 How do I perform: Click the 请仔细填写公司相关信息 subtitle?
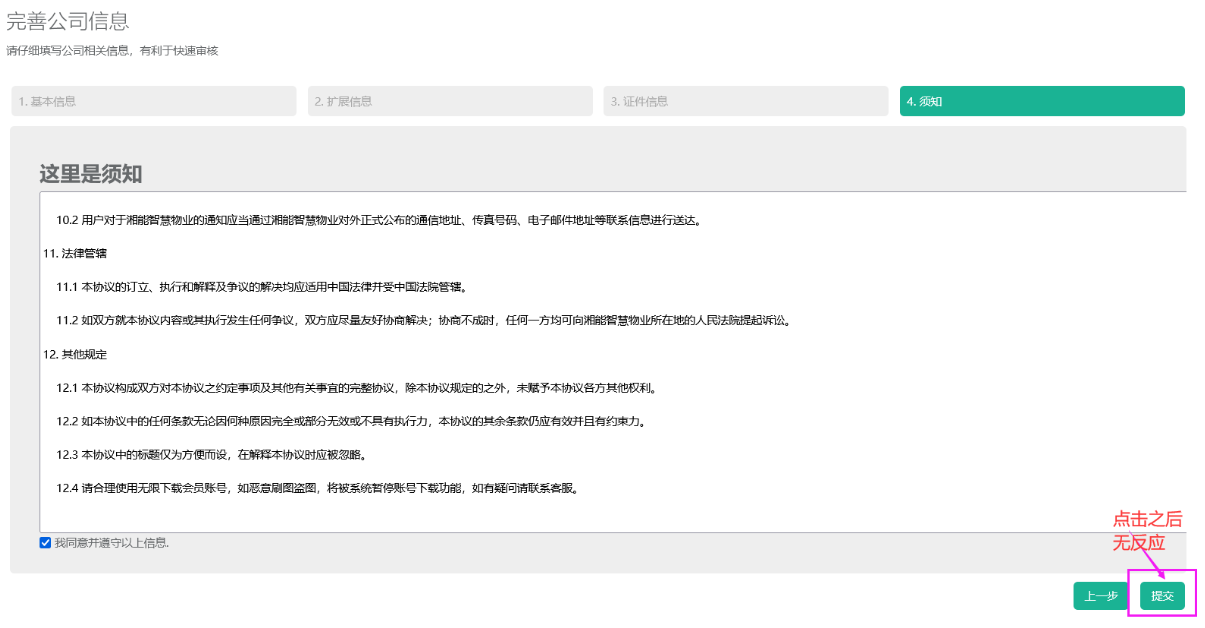(x=112, y=51)
